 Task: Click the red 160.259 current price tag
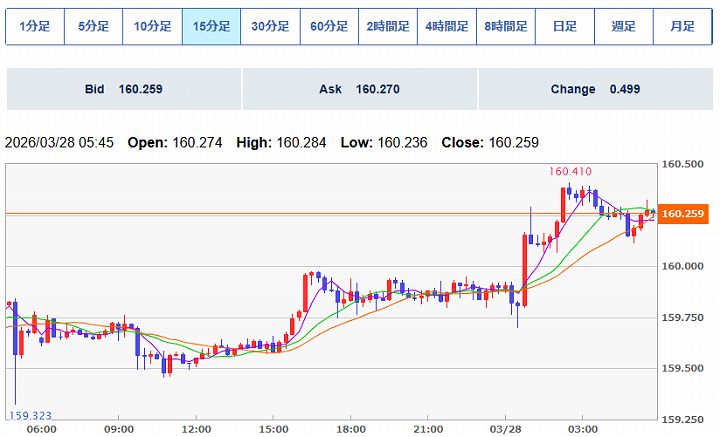pyautogui.click(x=684, y=214)
